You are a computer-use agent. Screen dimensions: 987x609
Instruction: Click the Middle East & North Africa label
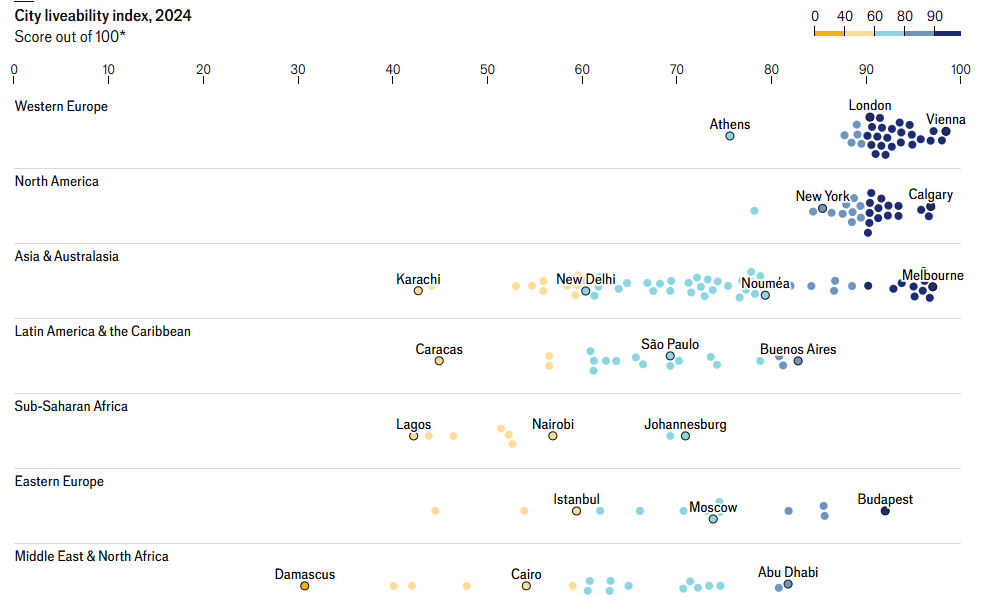(91, 556)
